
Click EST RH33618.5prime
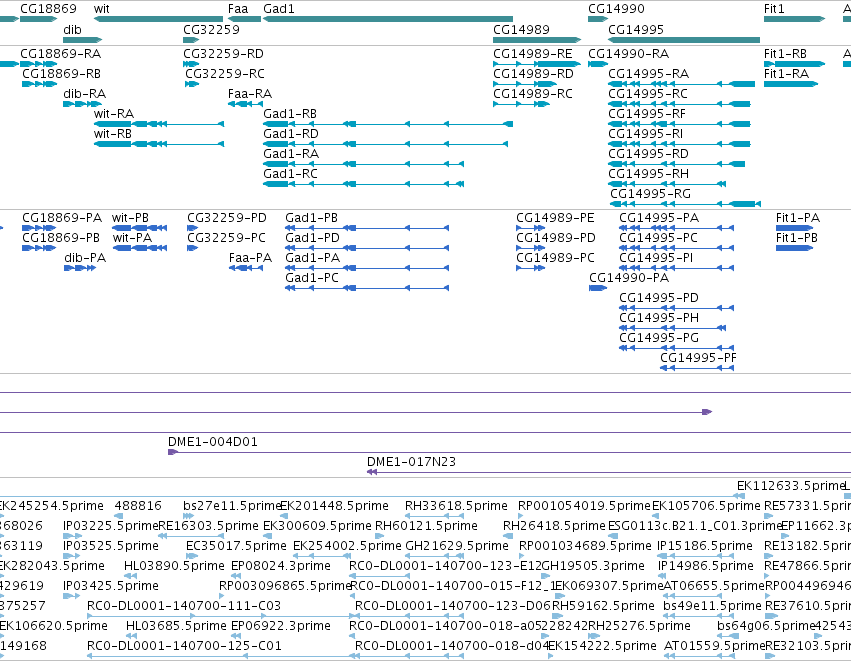pyautogui.click(x=435, y=517)
